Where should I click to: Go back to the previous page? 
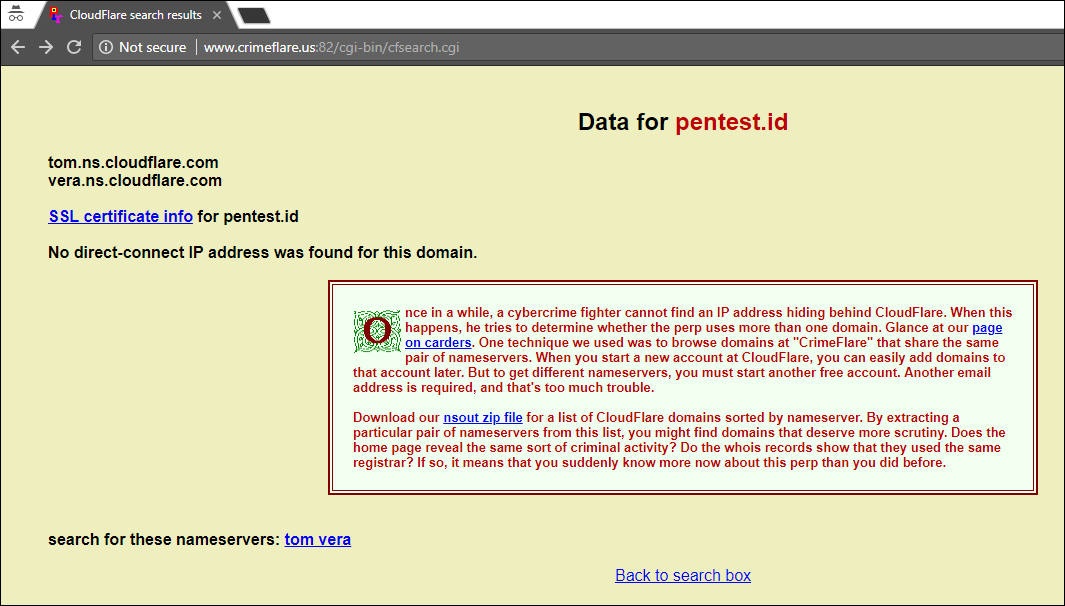click(x=18, y=47)
